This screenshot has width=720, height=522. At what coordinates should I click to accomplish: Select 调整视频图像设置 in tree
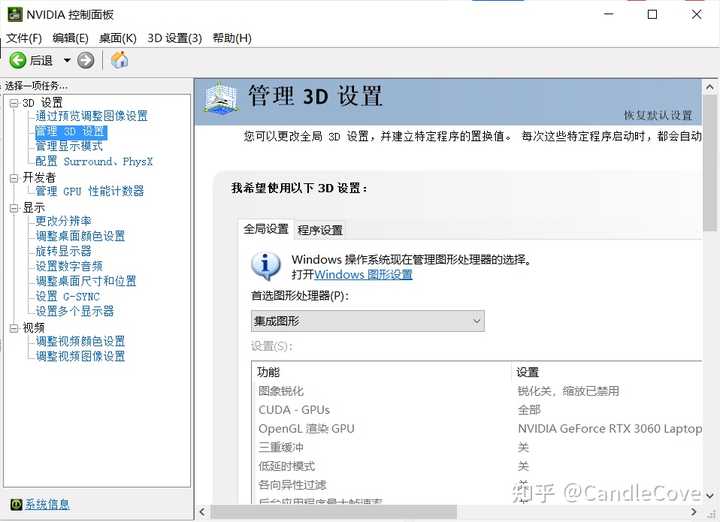pyautogui.click(x=80, y=356)
